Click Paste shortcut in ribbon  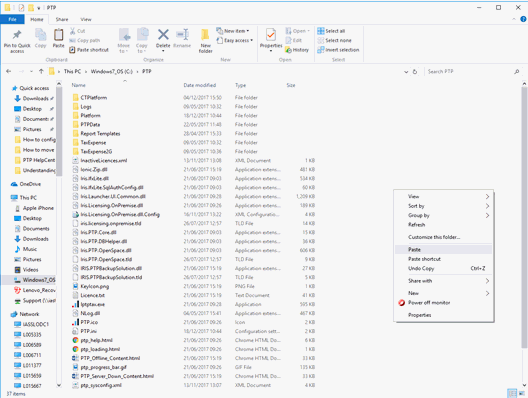(x=89, y=50)
